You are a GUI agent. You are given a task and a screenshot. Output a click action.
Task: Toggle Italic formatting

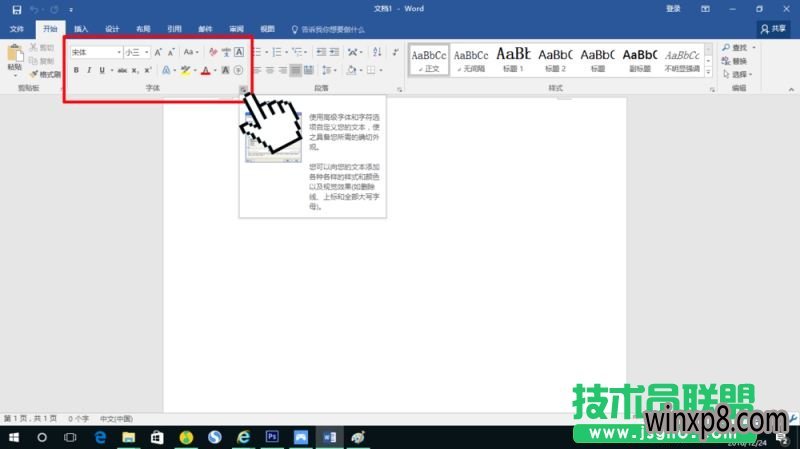89,70
